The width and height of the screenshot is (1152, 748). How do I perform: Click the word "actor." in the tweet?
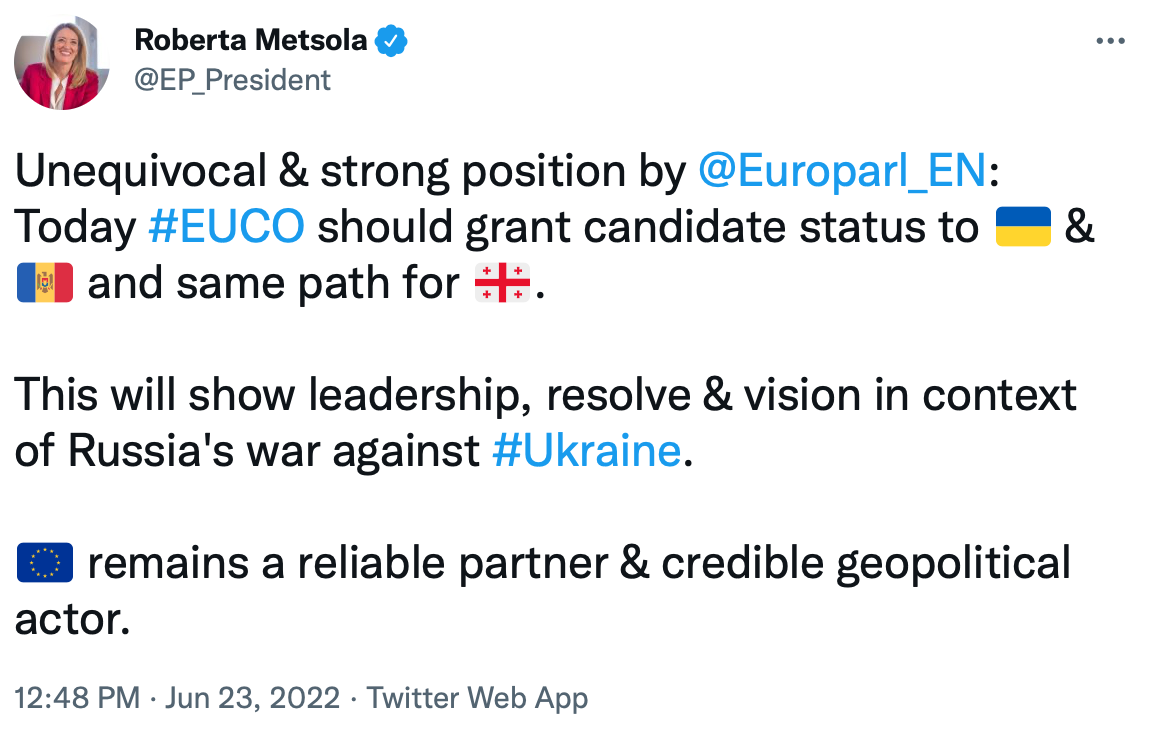point(73,619)
